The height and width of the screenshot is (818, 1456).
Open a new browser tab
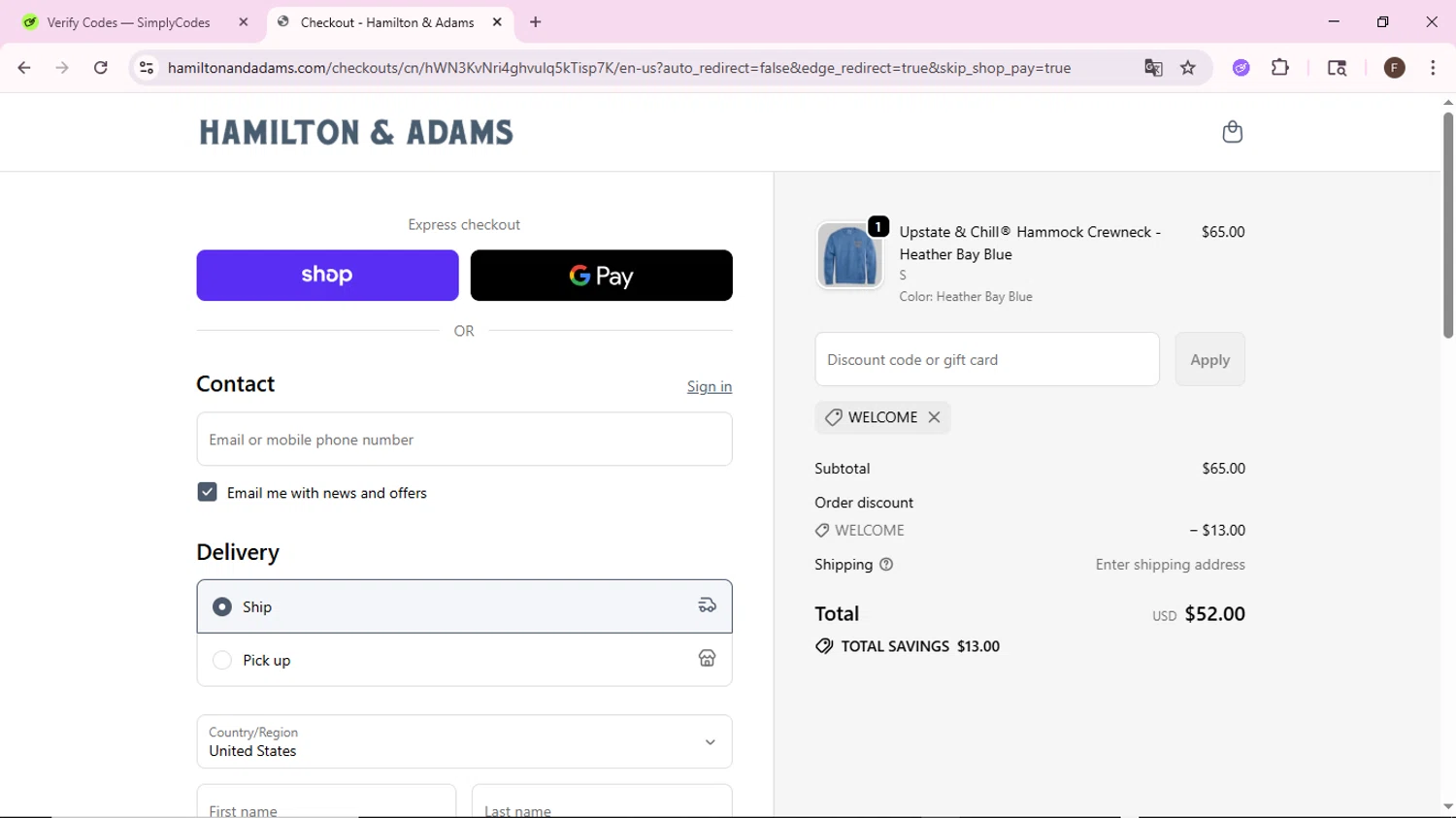[536, 22]
